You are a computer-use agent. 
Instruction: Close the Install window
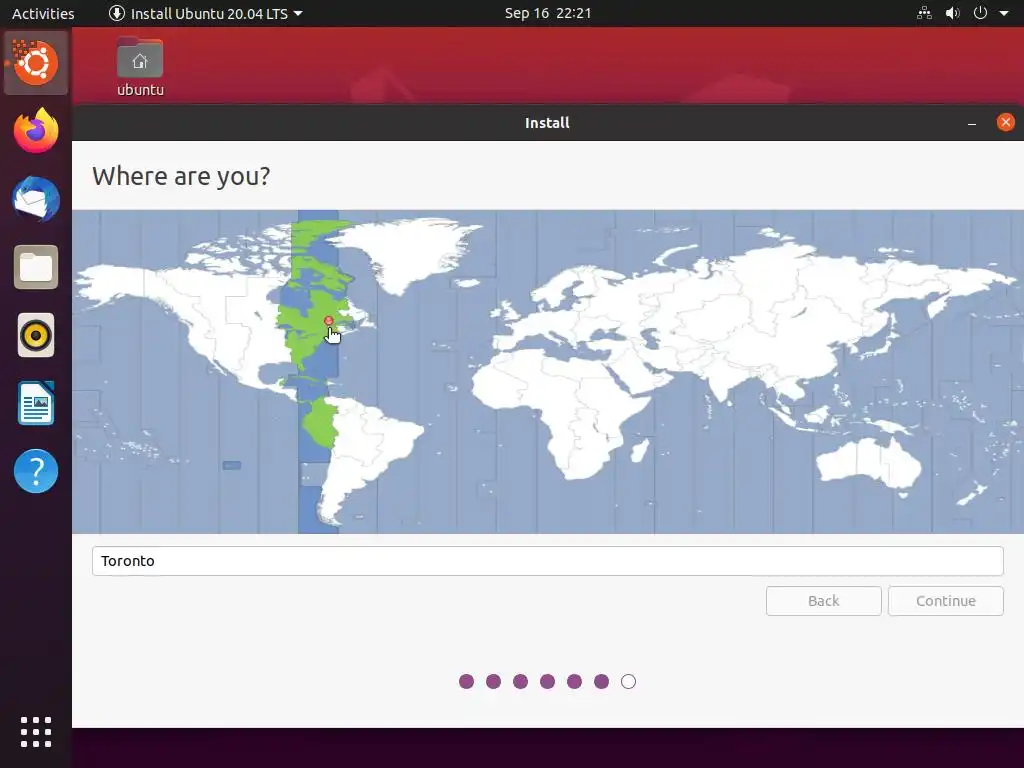(1006, 122)
